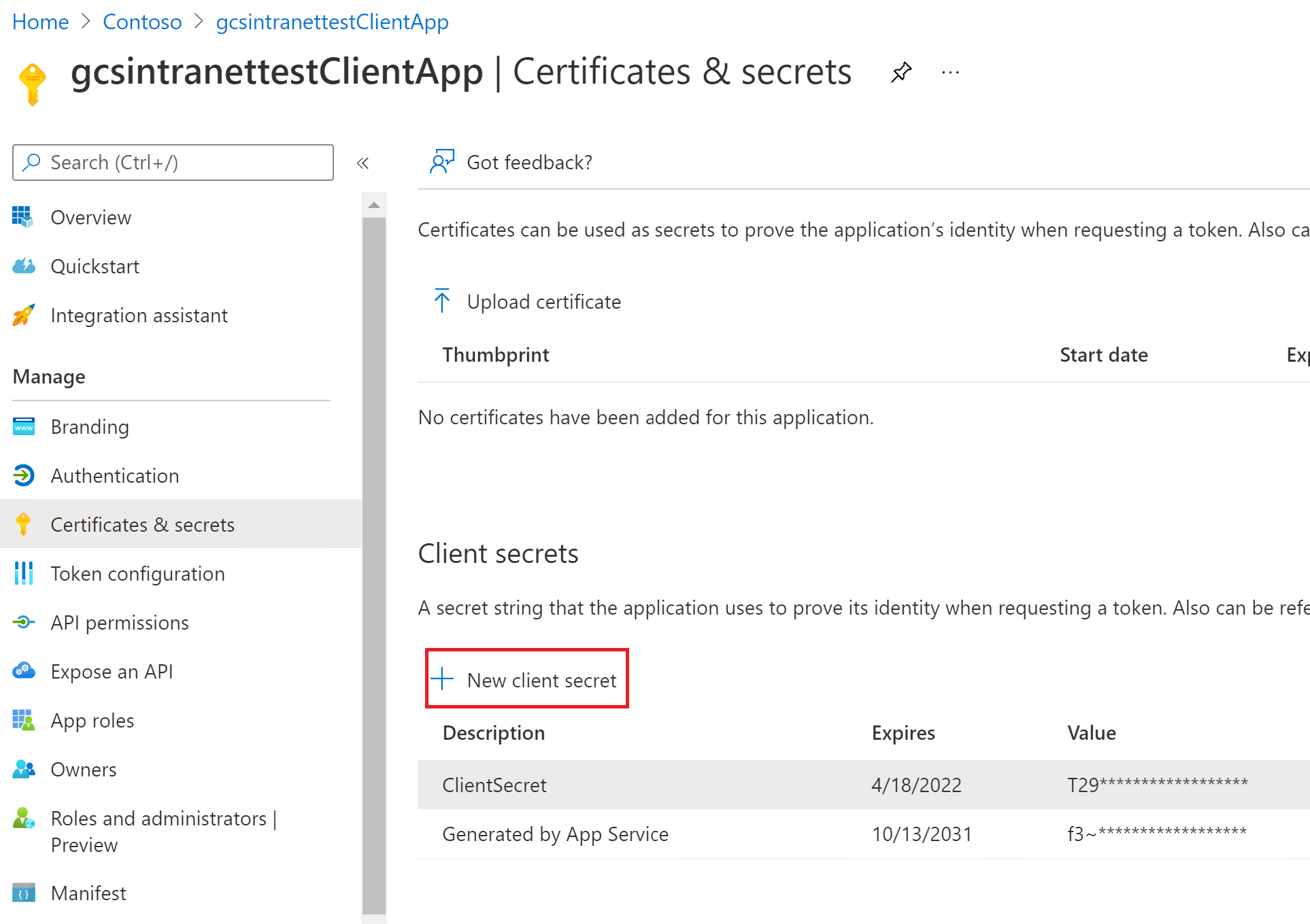Open the Authentication menu item
The image size is (1310, 924).
(114, 475)
